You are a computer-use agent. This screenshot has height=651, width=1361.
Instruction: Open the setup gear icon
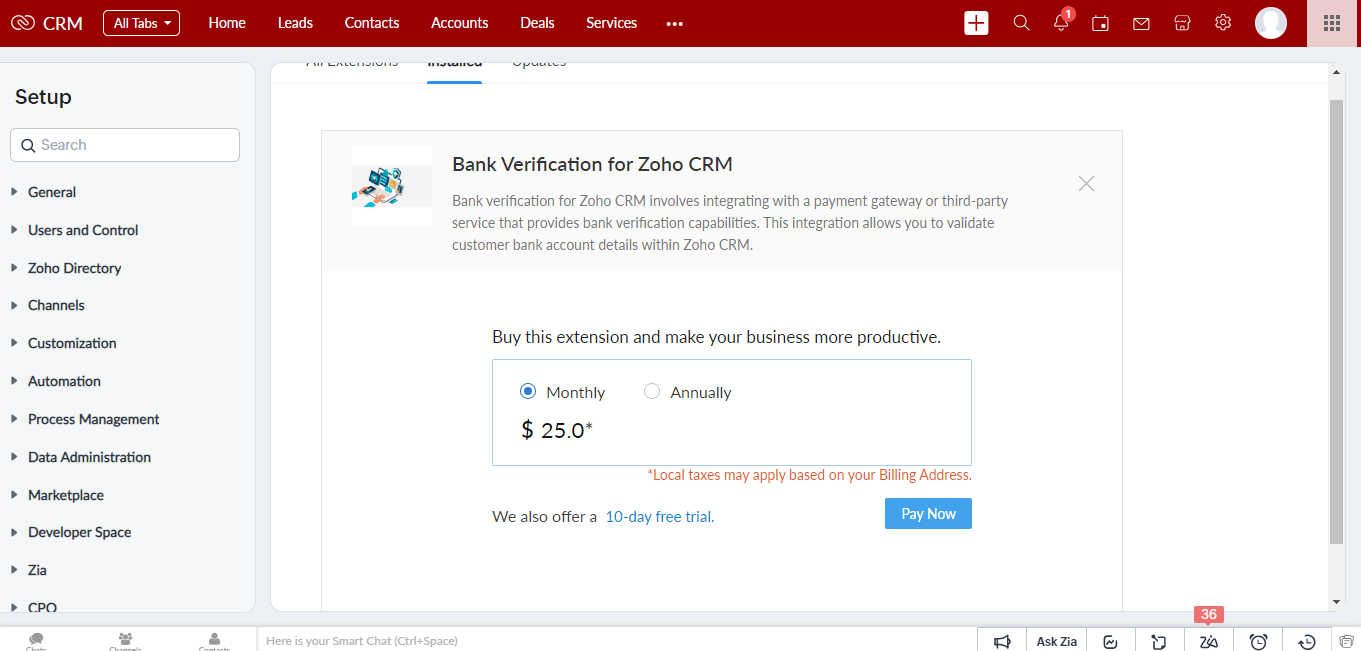click(1223, 23)
